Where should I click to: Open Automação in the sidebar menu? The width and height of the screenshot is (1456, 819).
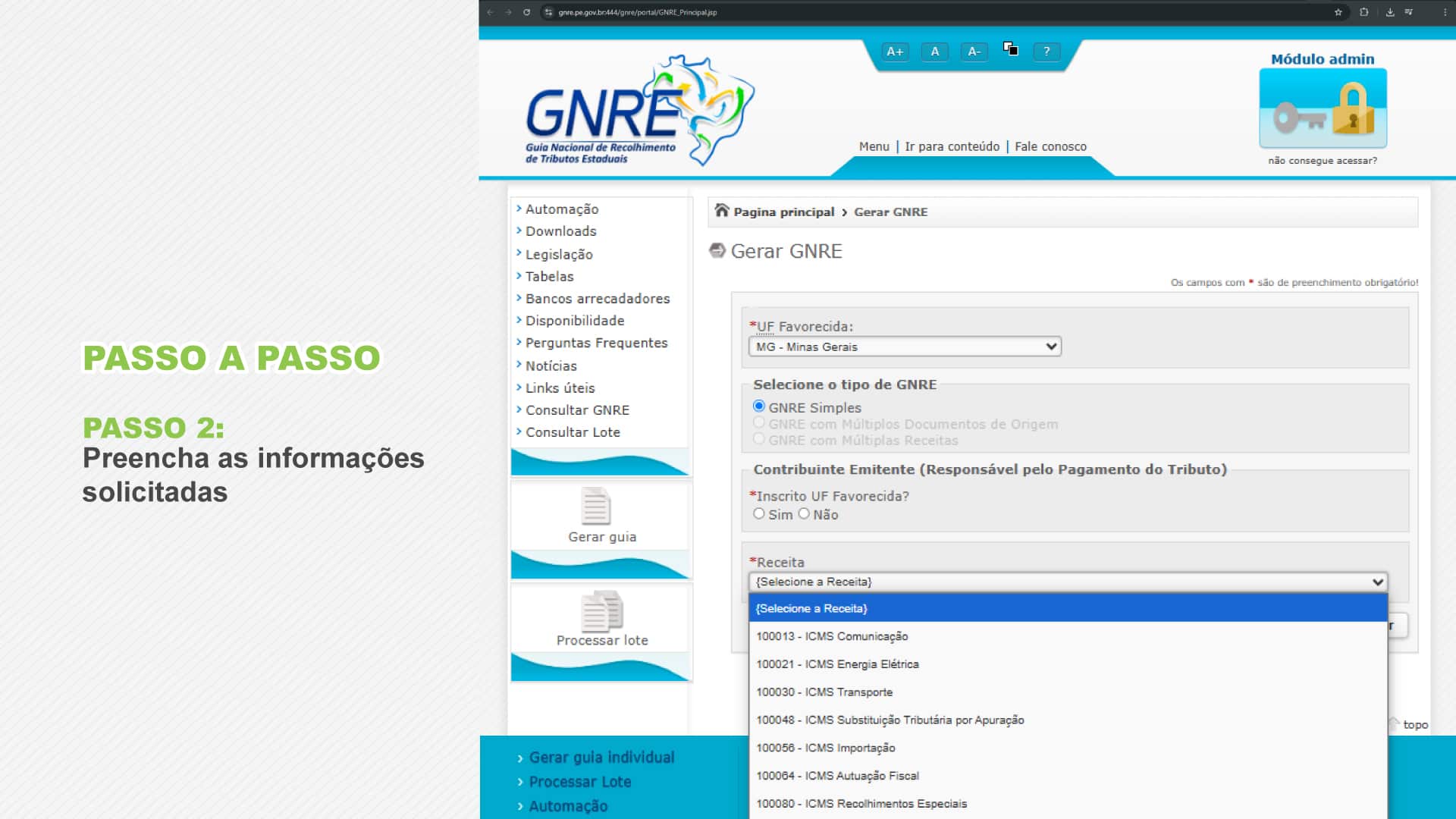click(x=562, y=209)
